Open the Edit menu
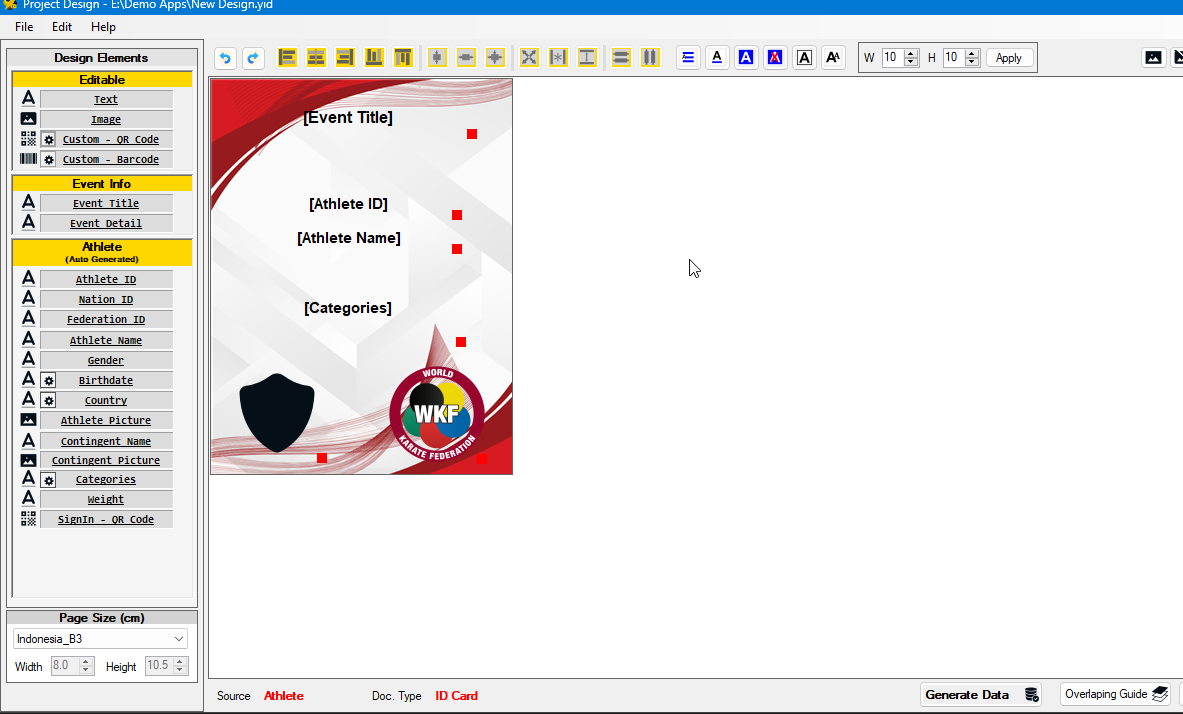The image size is (1183, 714). [61, 27]
